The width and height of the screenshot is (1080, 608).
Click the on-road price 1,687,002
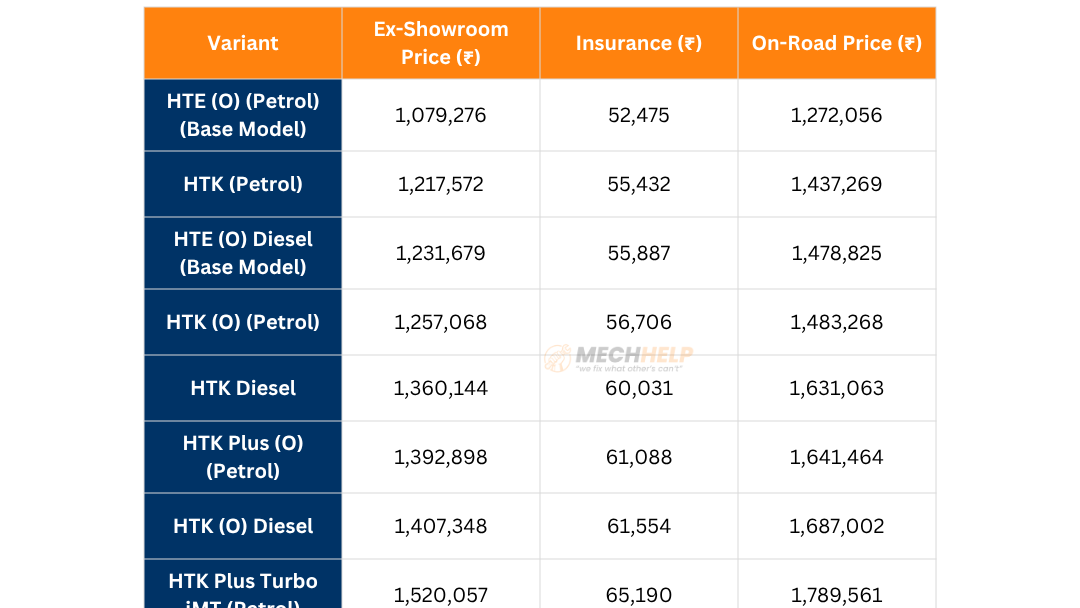point(837,526)
